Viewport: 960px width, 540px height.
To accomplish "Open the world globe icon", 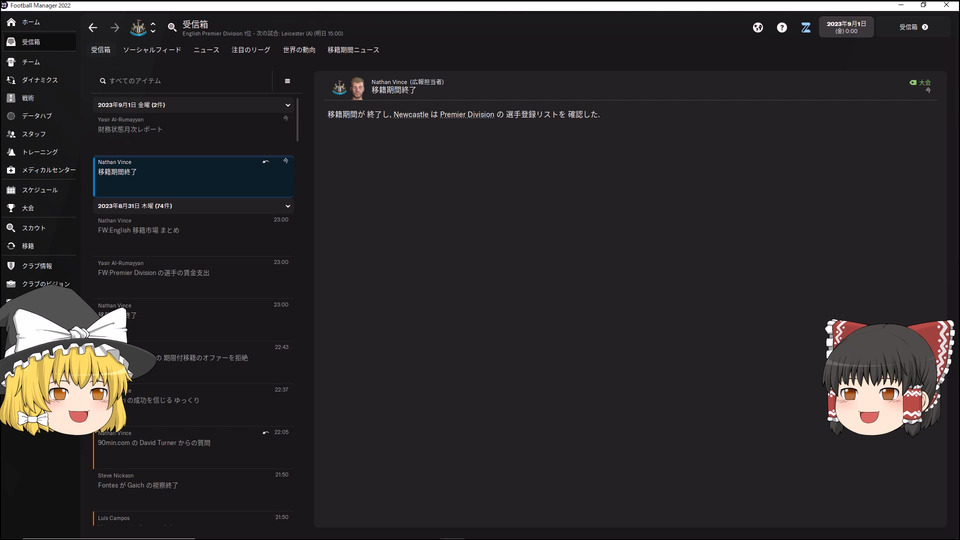I will pos(758,28).
